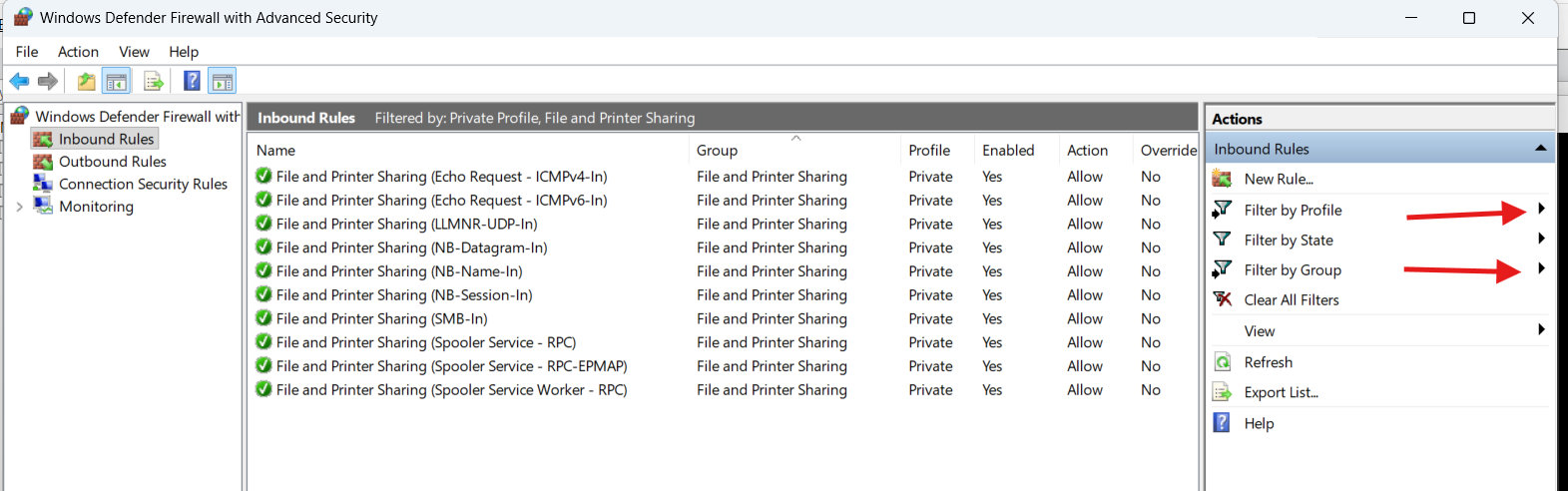The width and height of the screenshot is (1568, 491).
Task: Toggle Show/Hide Action Pane toolbar icon
Action: pyautogui.click(x=223, y=81)
